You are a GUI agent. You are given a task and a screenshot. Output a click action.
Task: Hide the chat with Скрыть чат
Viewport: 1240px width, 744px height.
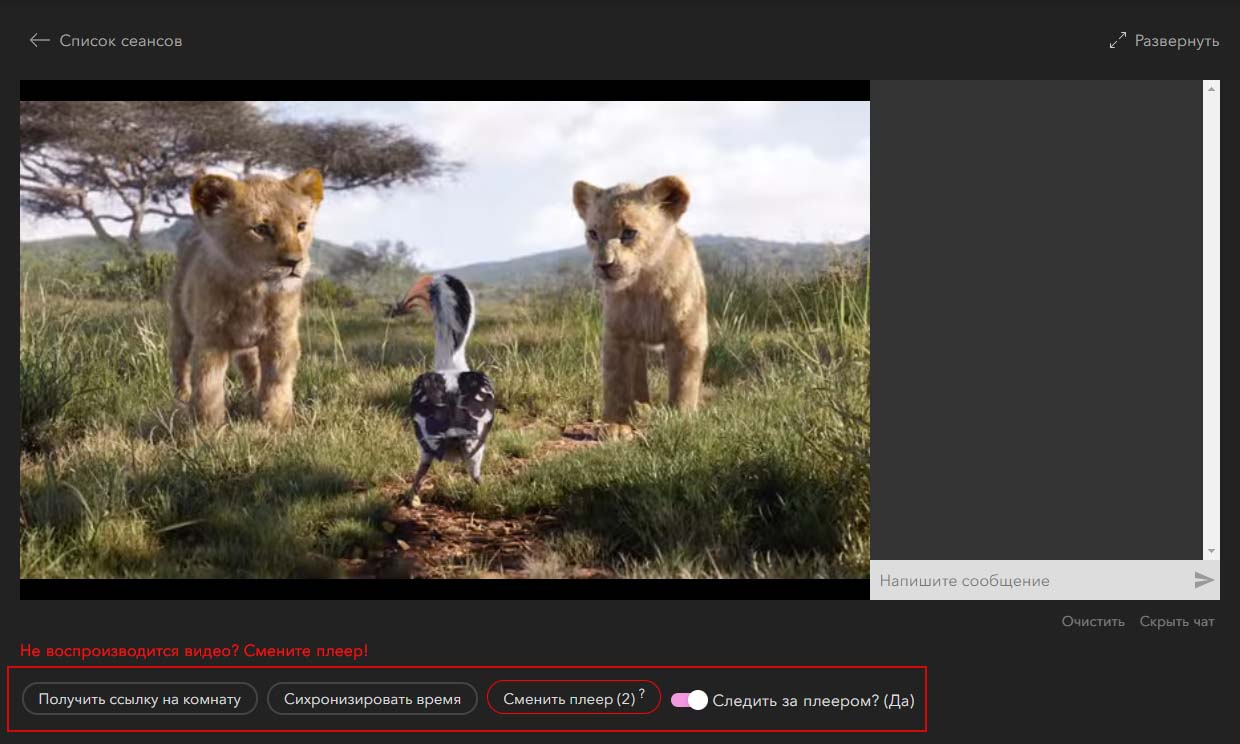[x=1177, y=621]
